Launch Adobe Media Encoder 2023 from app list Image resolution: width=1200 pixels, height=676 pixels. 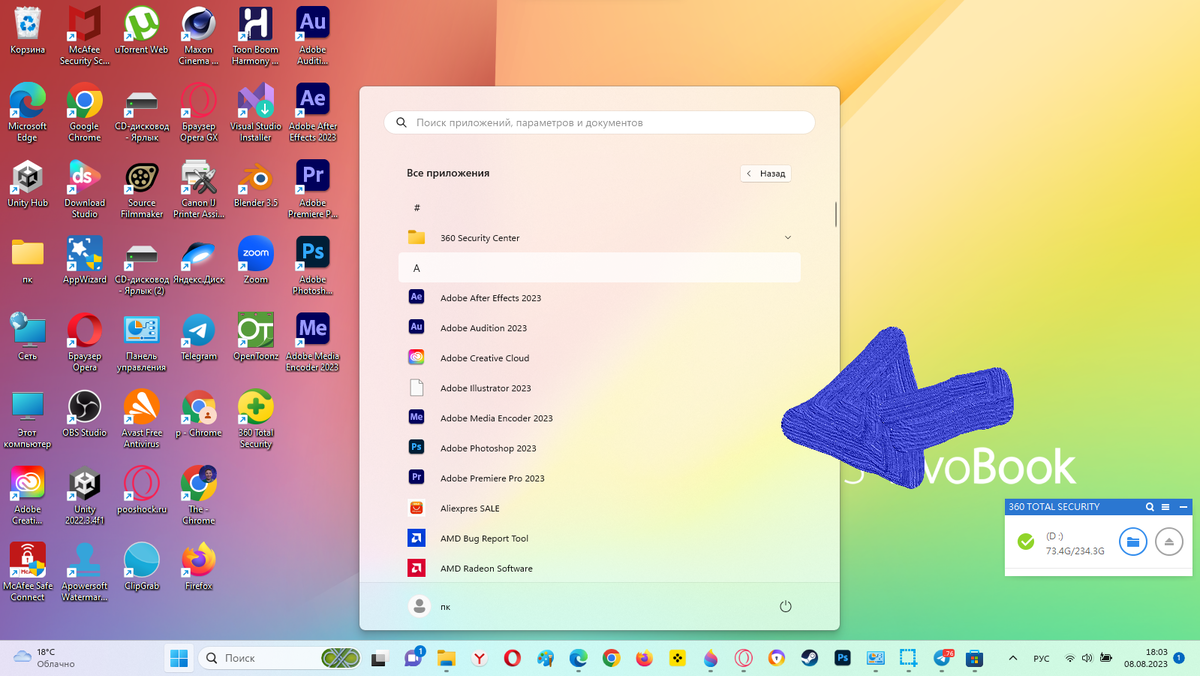click(x=599, y=418)
